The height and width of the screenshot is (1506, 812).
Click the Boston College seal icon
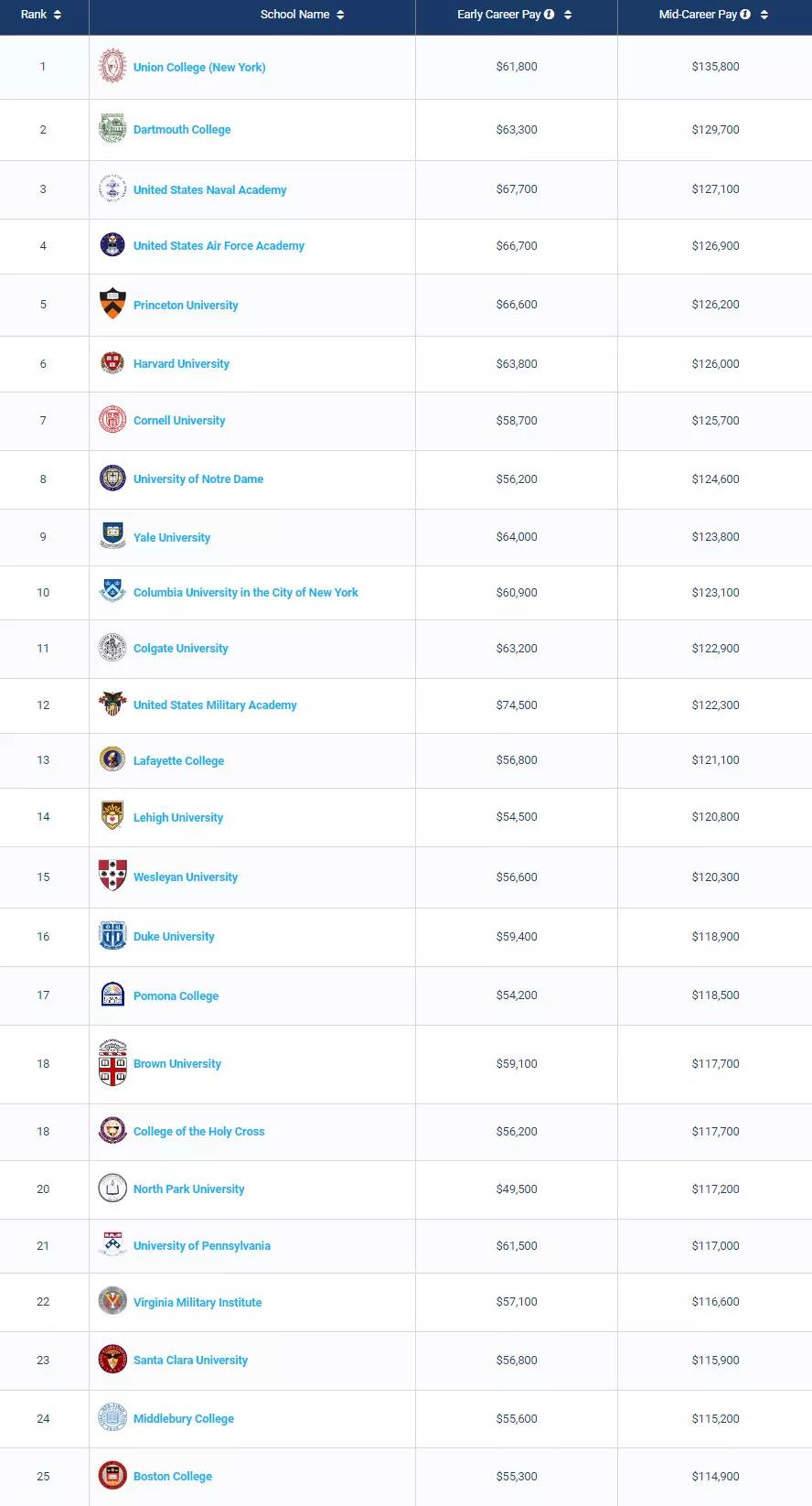112,1475
